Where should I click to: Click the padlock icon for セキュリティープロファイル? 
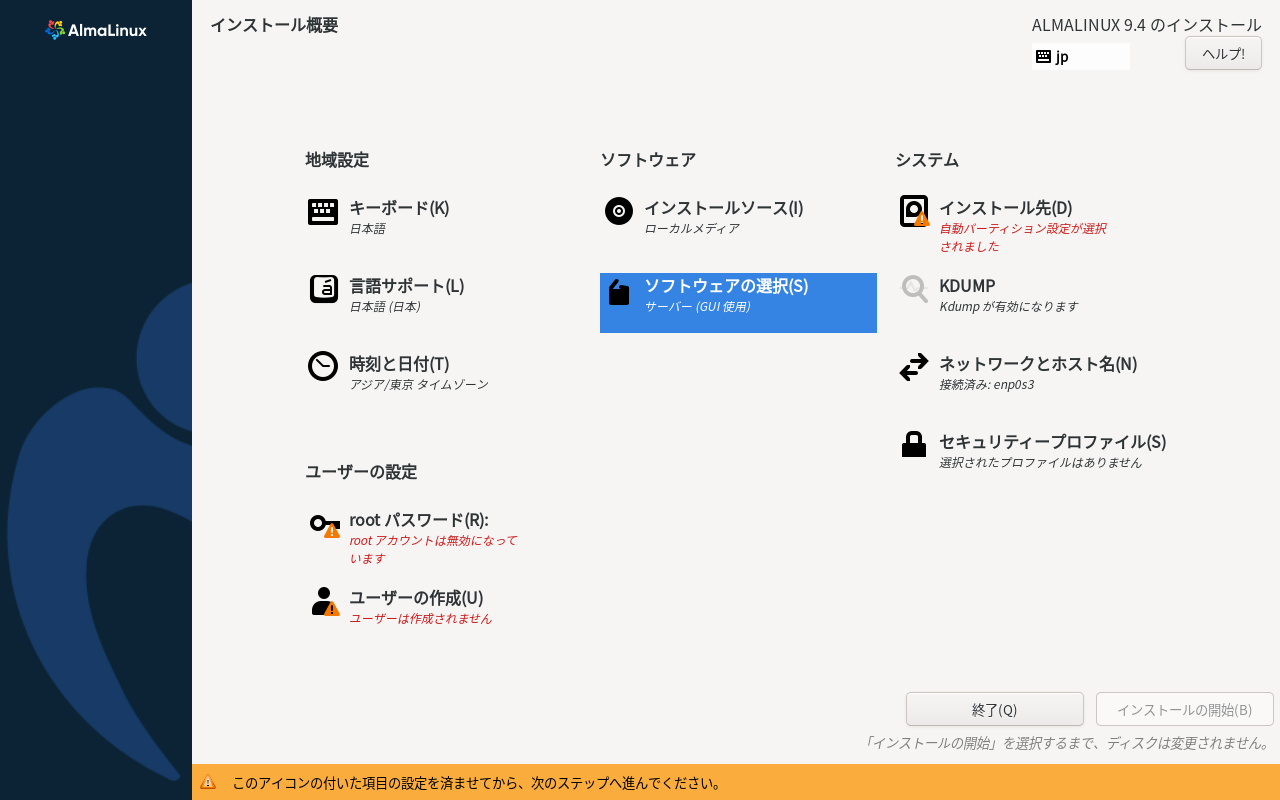pos(914,444)
